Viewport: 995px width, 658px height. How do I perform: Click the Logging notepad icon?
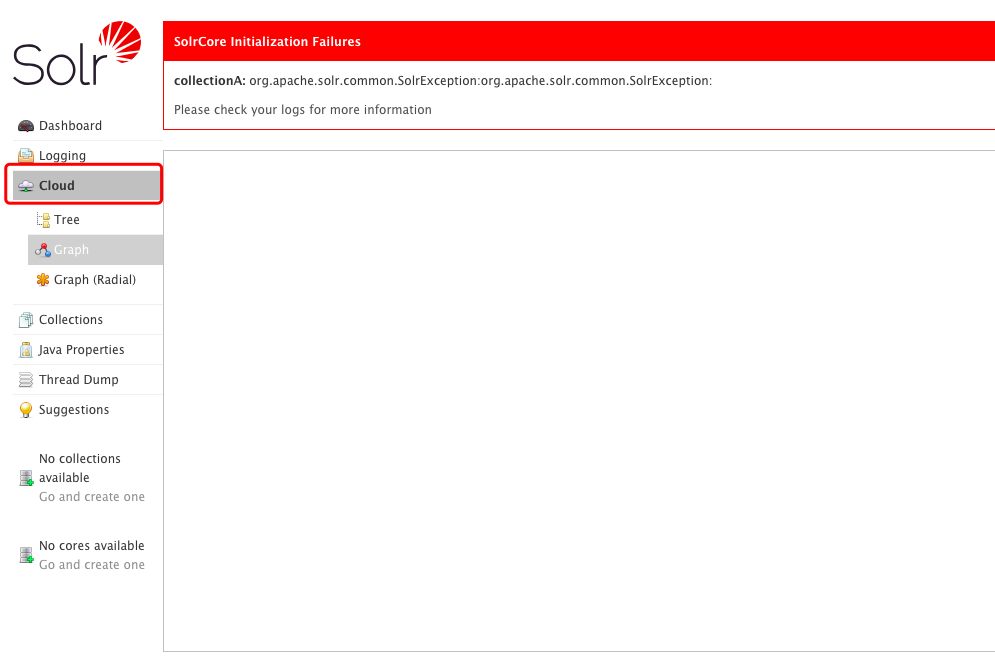(x=26, y=155)
